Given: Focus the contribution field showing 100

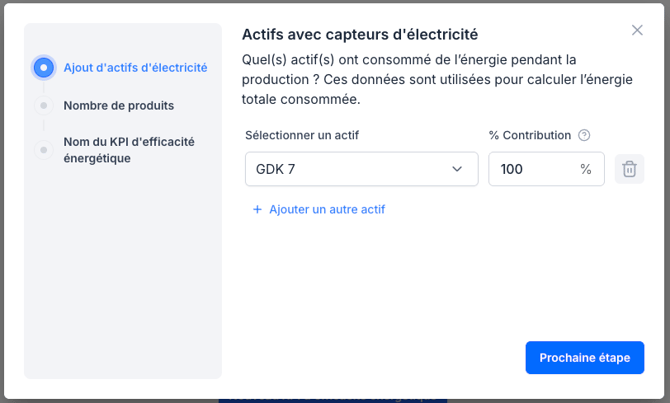Looking at the screenshot, I should 530,169.
